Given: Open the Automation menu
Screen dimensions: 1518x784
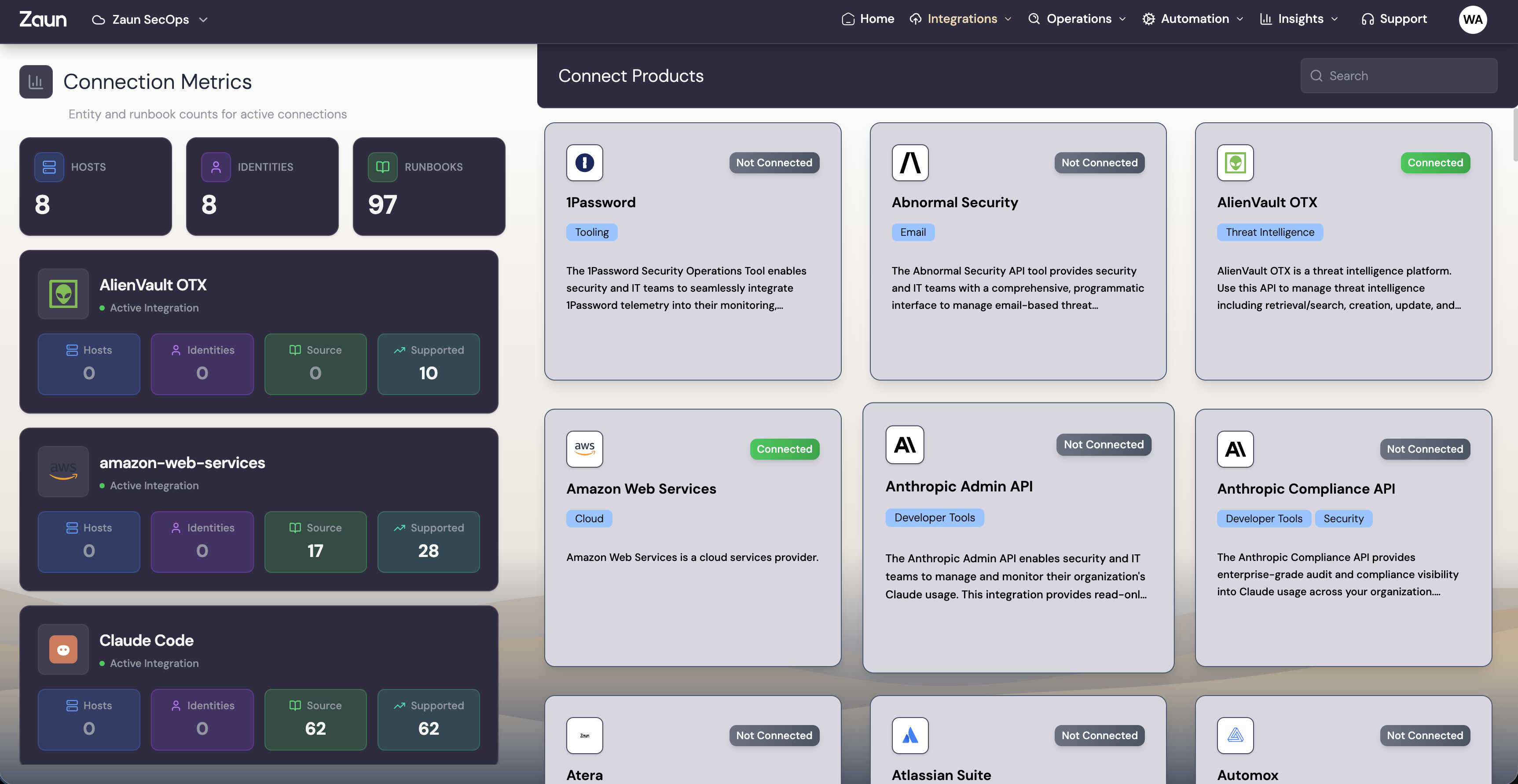Looking at the screenshot, I should 1193,19.
